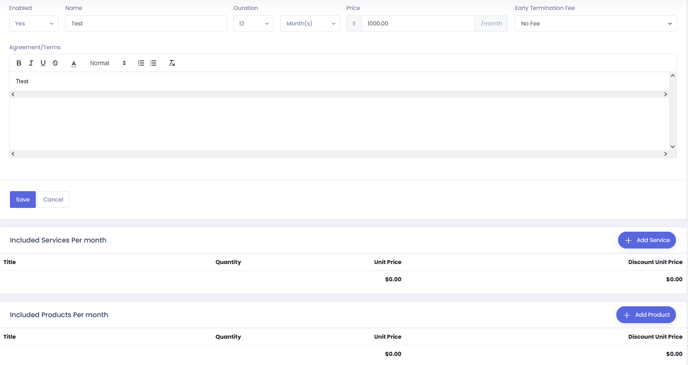The width and height of the screenshot is (688, 365).
Task: Toggle italic formatting in the terms editor
Action: 31,63
